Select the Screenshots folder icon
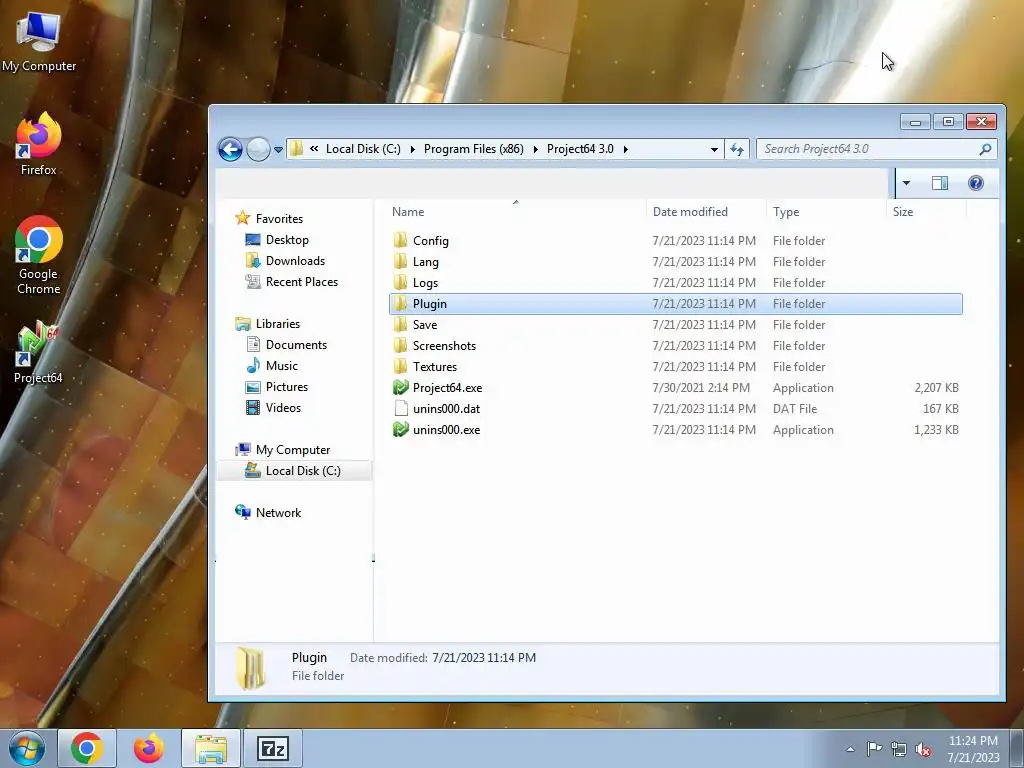Viewport: 1024px width, 768px height. point(400,345)
